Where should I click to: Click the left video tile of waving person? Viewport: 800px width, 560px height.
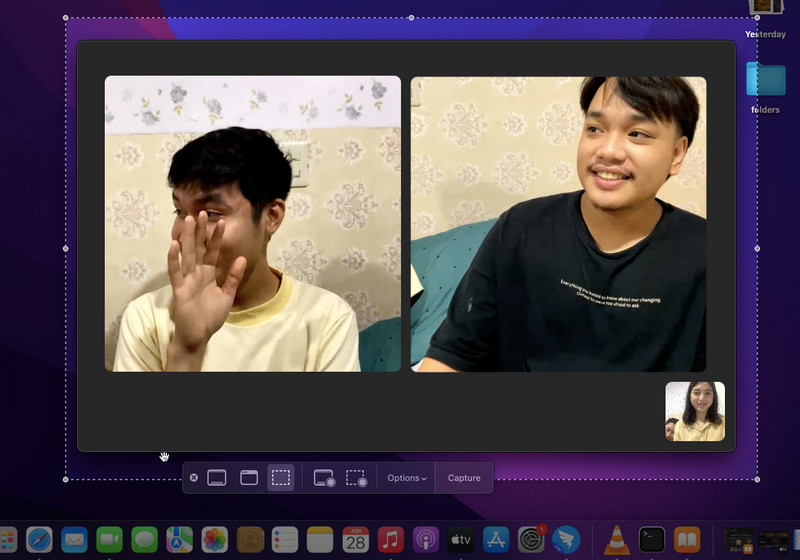click(x=253, y=224)
